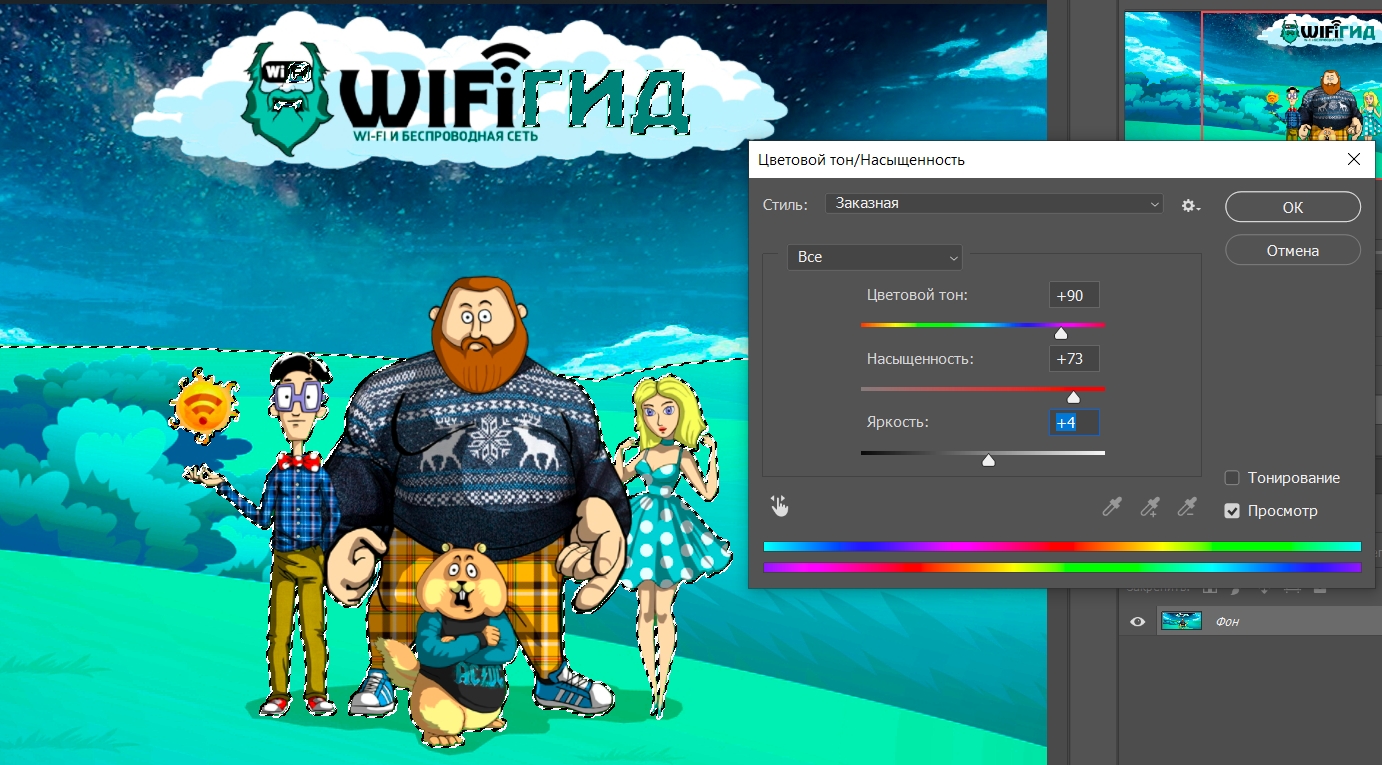Close the Цветовой тон/Насыщенность dialog
The height and width of the screenshot is (765, 1382).
point(1354,159)
